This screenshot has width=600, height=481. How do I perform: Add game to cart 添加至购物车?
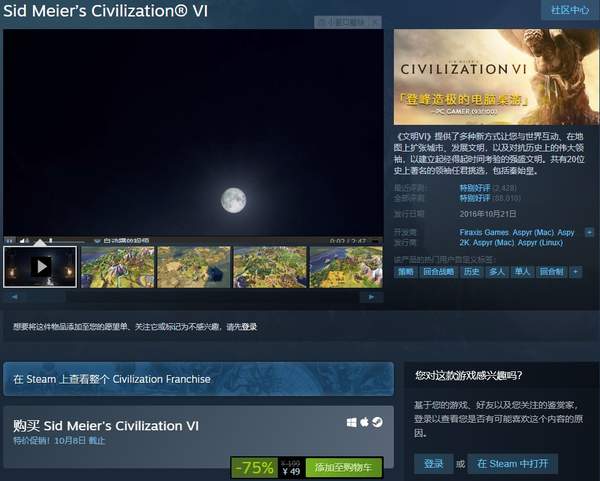coord(343,467)
